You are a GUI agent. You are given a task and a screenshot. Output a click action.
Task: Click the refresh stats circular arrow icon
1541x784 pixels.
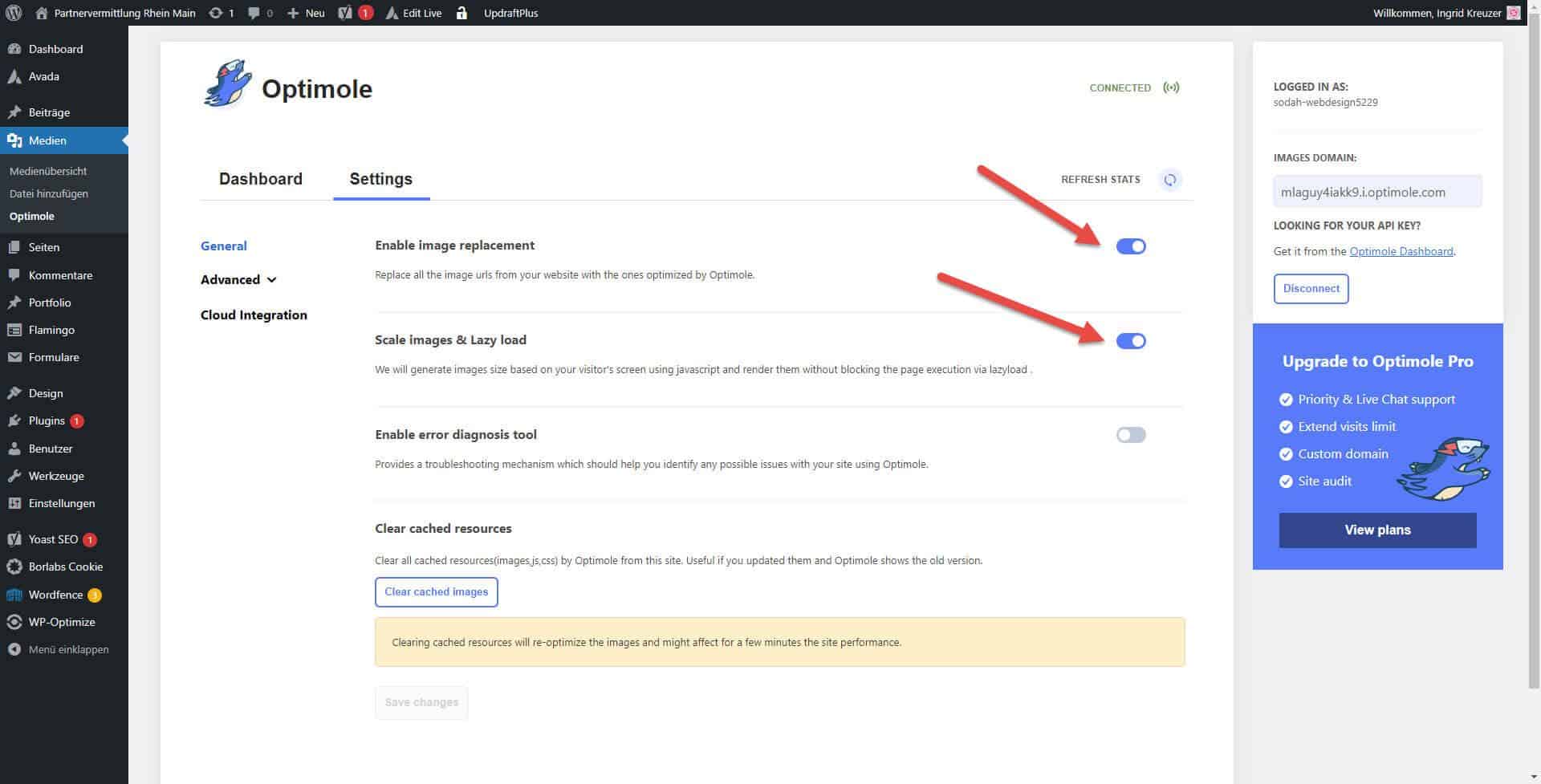coord(1170,180)
